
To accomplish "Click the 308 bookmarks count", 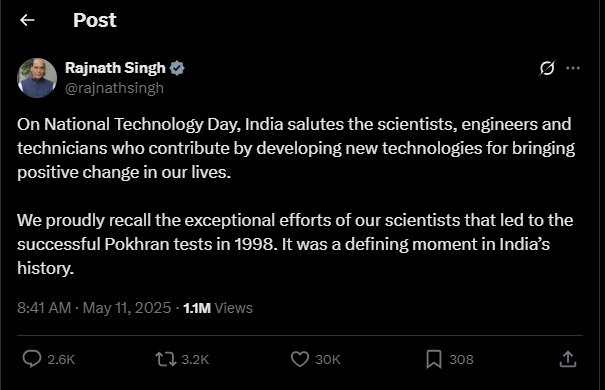I will pyautogui.click(x=461, y=360).
